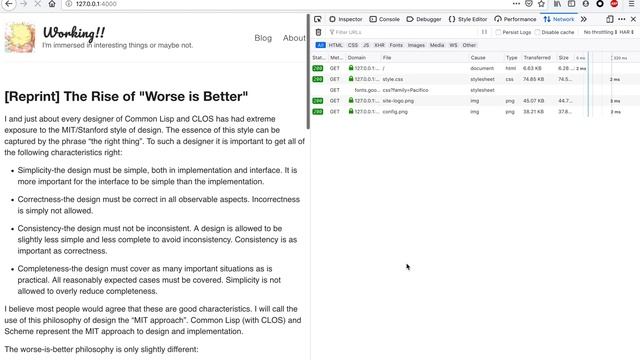Switch to the Inspector tab
This screenshot has height=360, width=640.
pos(346,19)
